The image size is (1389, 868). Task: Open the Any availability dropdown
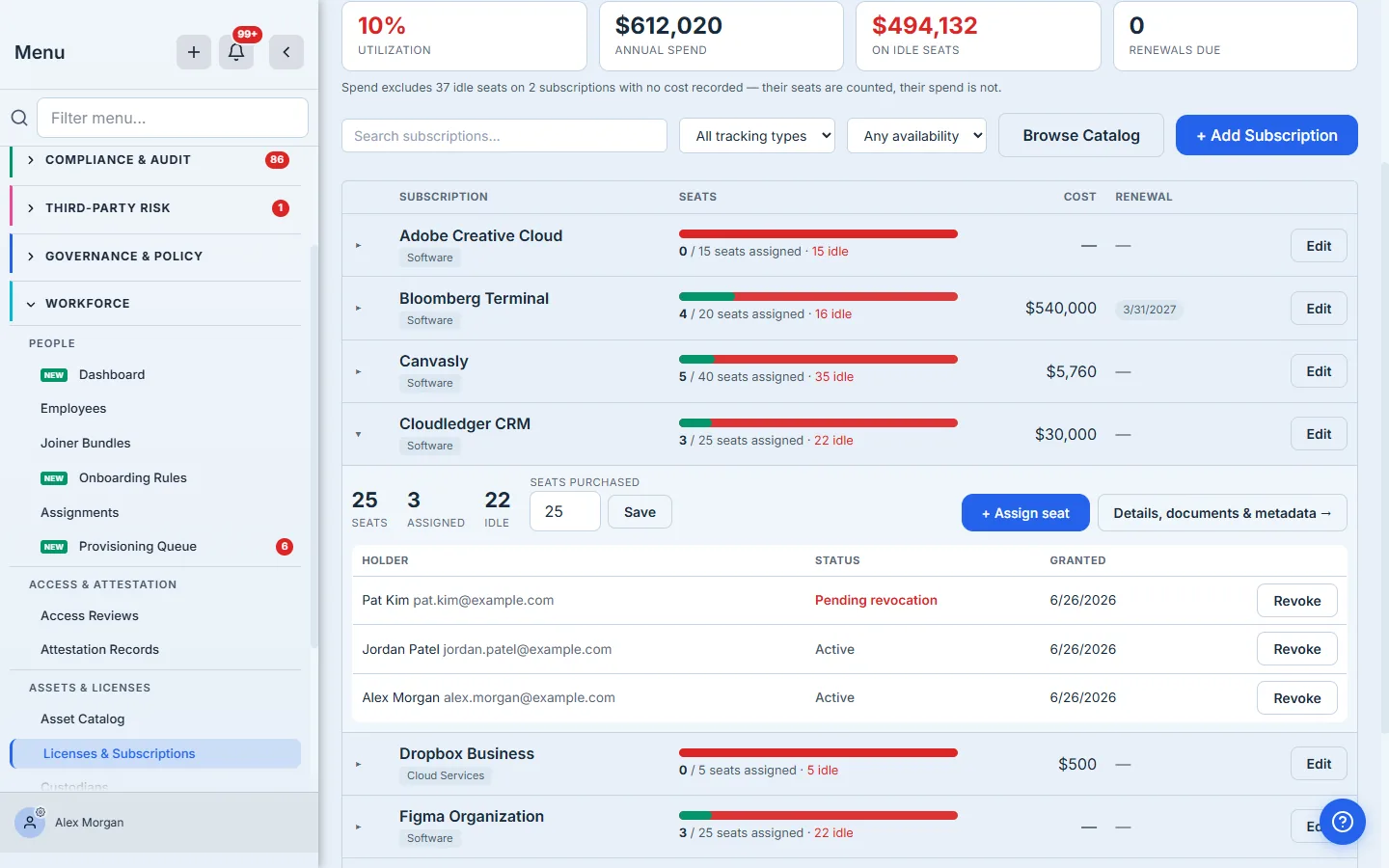tap(916, 136)
